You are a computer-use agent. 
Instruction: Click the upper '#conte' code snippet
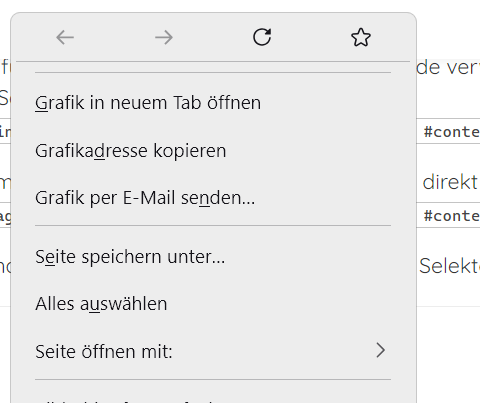[452, 132]
